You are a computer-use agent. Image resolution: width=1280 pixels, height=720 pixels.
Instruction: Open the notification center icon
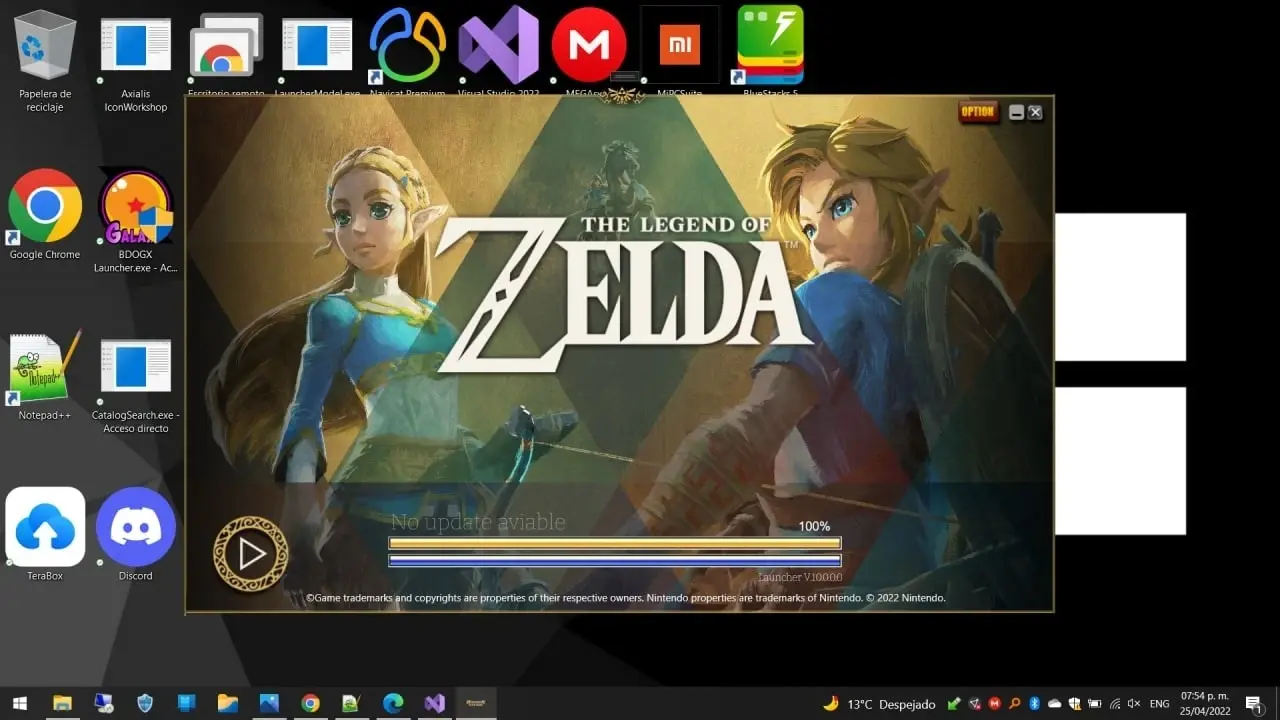click(1255, 704)
